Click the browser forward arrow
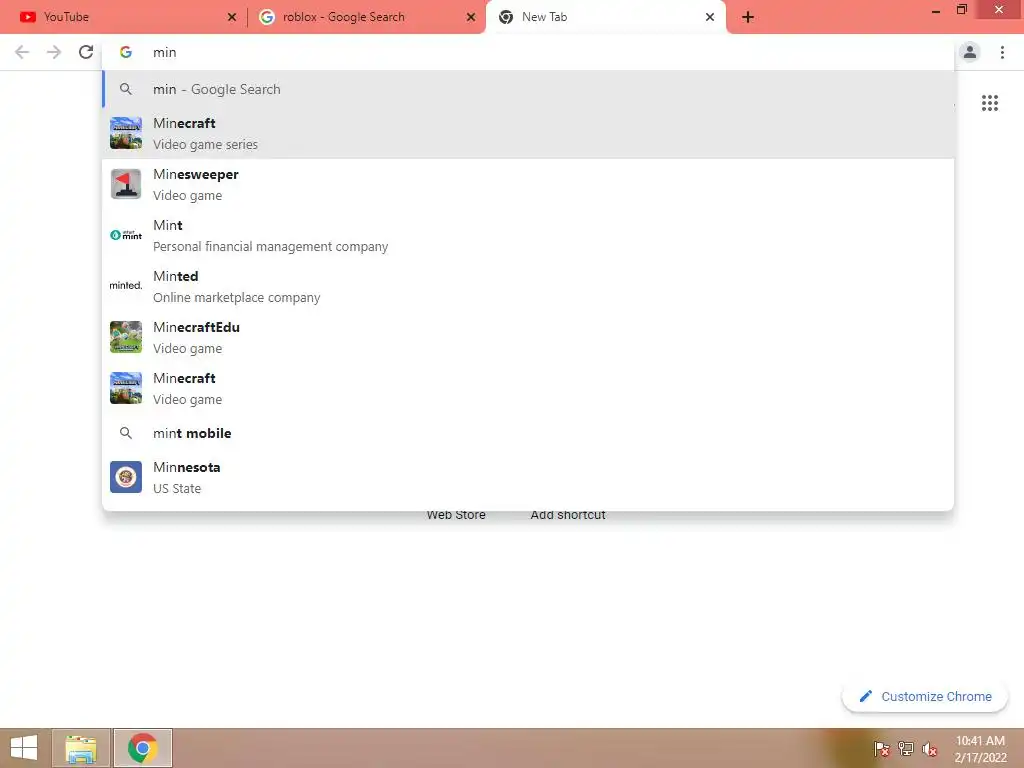Image resolution: width=1024 pixels, height=768 pixels. (54, 52)
